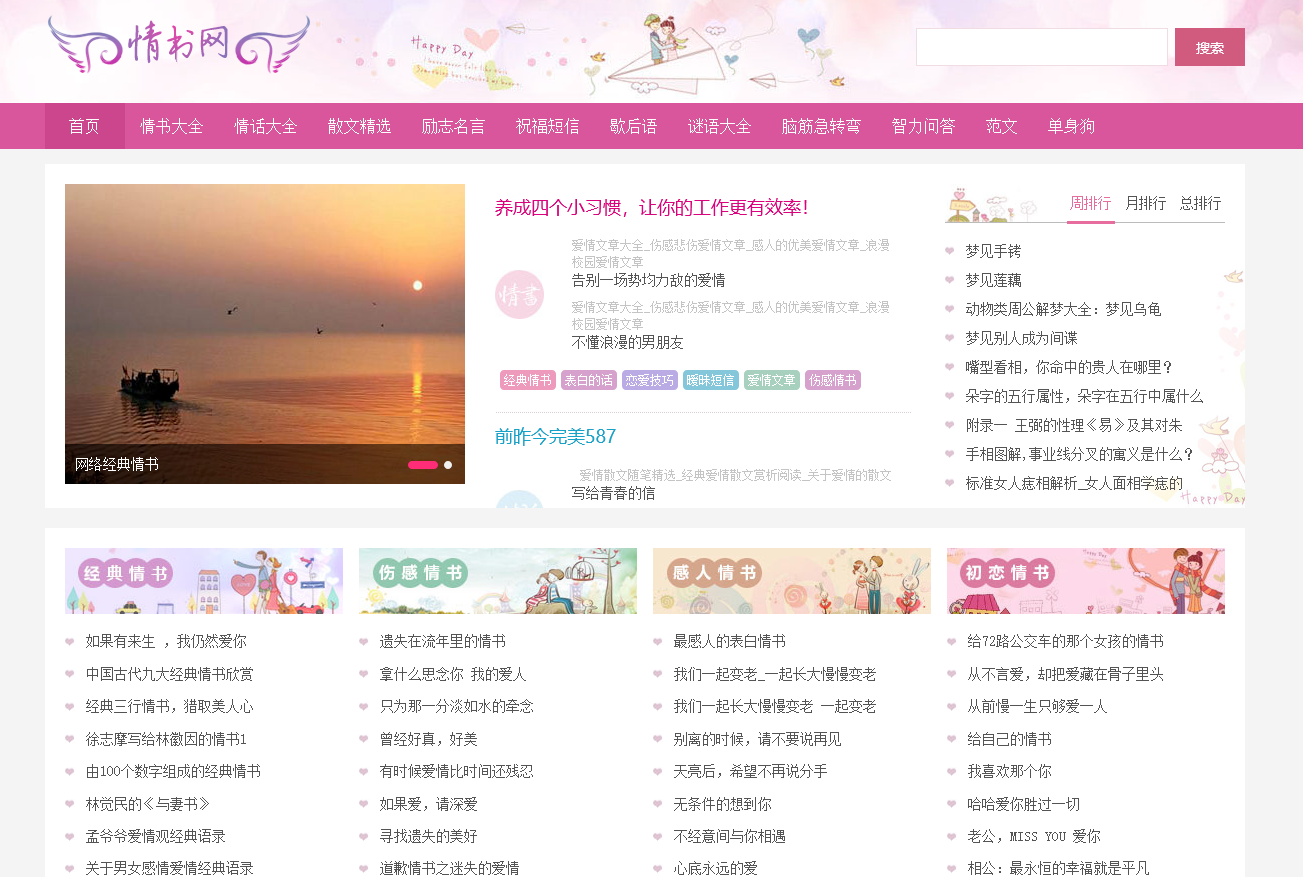Open 动物类周公解梦大全:梦见乌龟

point(1063,309)
